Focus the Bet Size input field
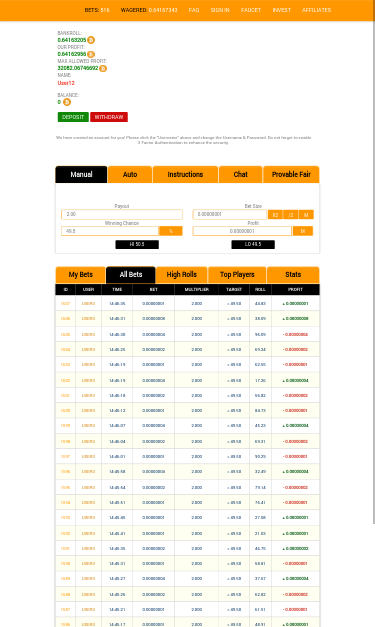The image size is (375, 627). [229, 214]
